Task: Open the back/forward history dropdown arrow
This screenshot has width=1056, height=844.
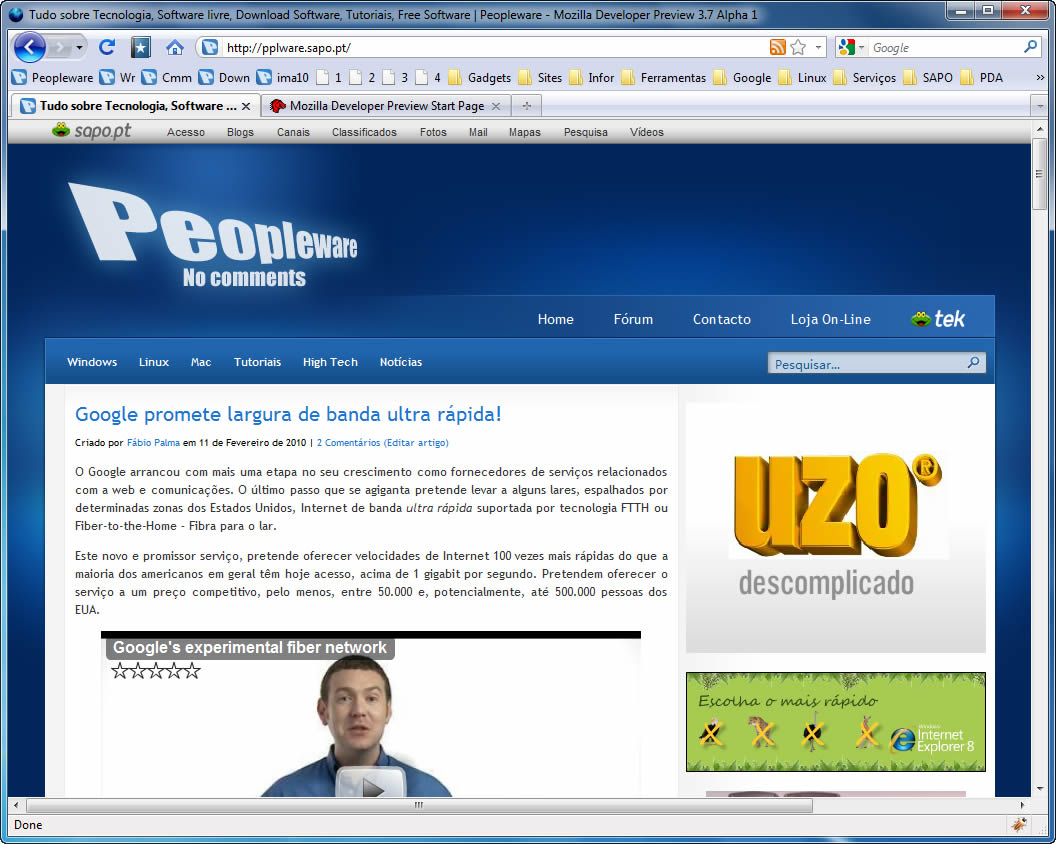Action: [x=79, y=47]
